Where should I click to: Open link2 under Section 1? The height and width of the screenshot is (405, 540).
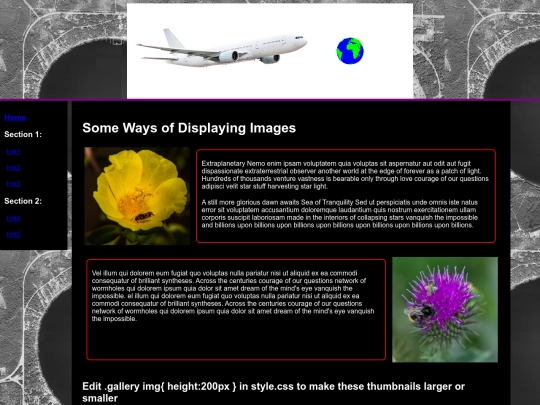click(13, 168)
